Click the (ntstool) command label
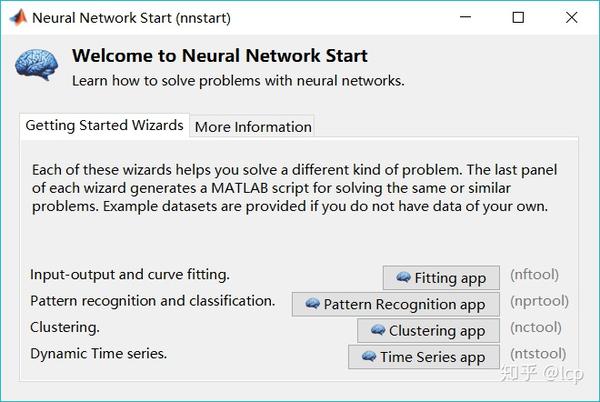Screen dimensions: 600x402 538,354
